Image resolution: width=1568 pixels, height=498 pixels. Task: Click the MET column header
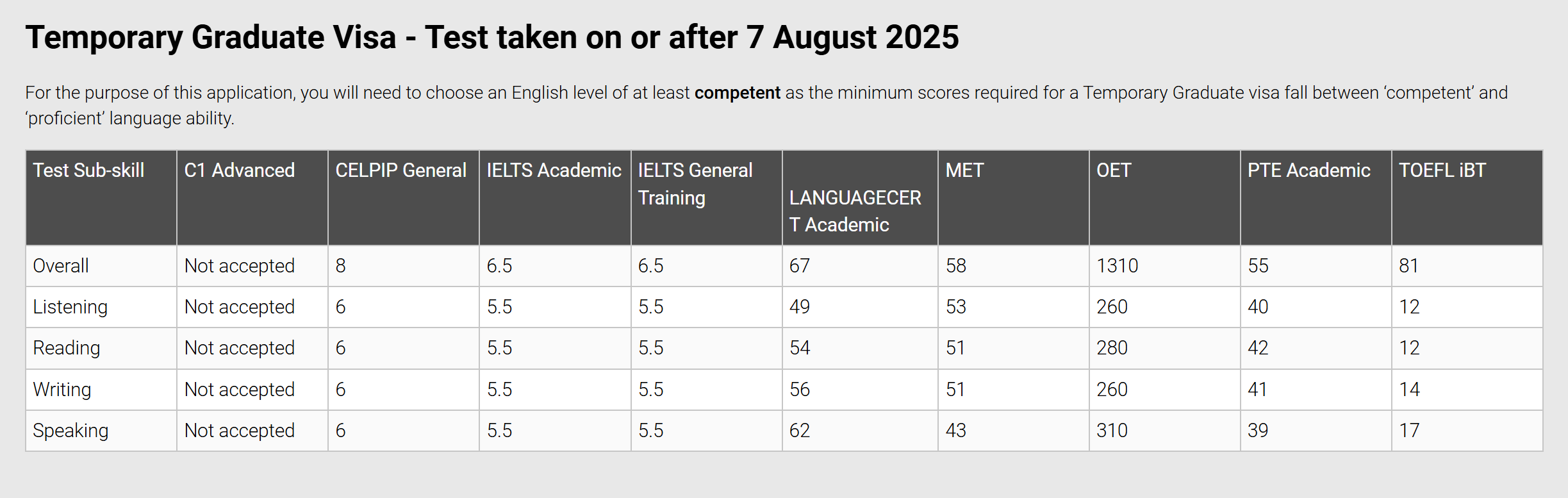pos(964,170)
